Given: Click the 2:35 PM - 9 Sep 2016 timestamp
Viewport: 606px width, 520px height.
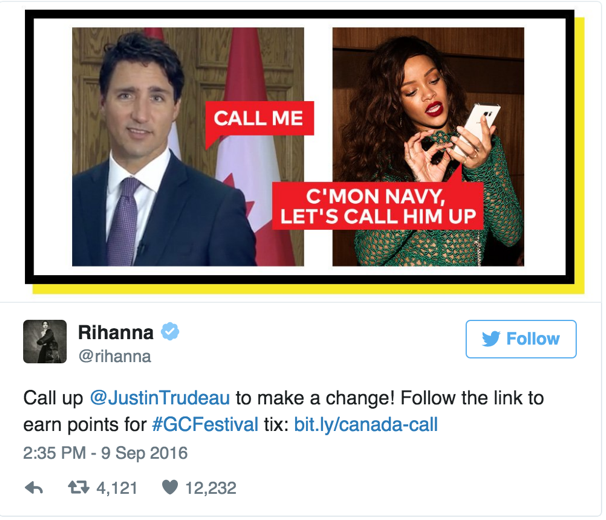Looking at the screenshot, I should click(105, 453).
